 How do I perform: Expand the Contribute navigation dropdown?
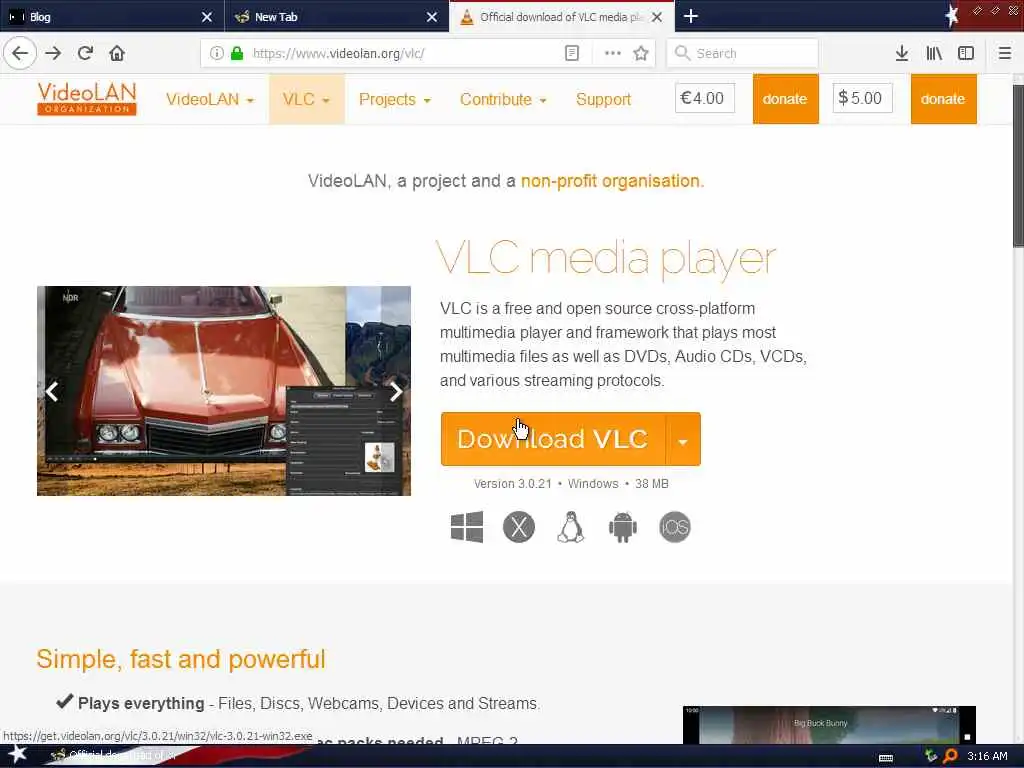point(503,99)
